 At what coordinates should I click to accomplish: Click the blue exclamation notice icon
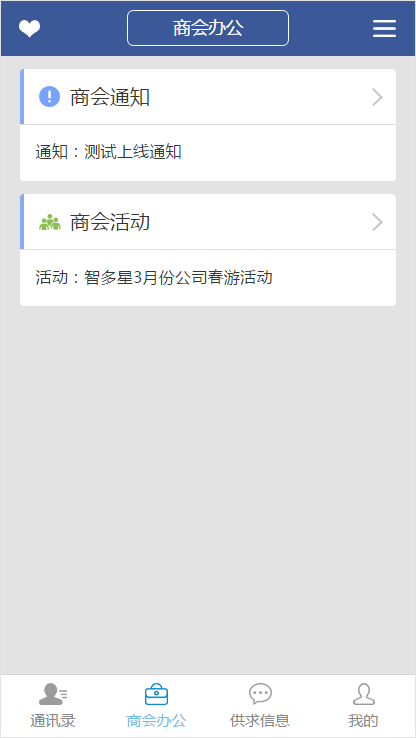pyautogui.click(x=49, y=97)
